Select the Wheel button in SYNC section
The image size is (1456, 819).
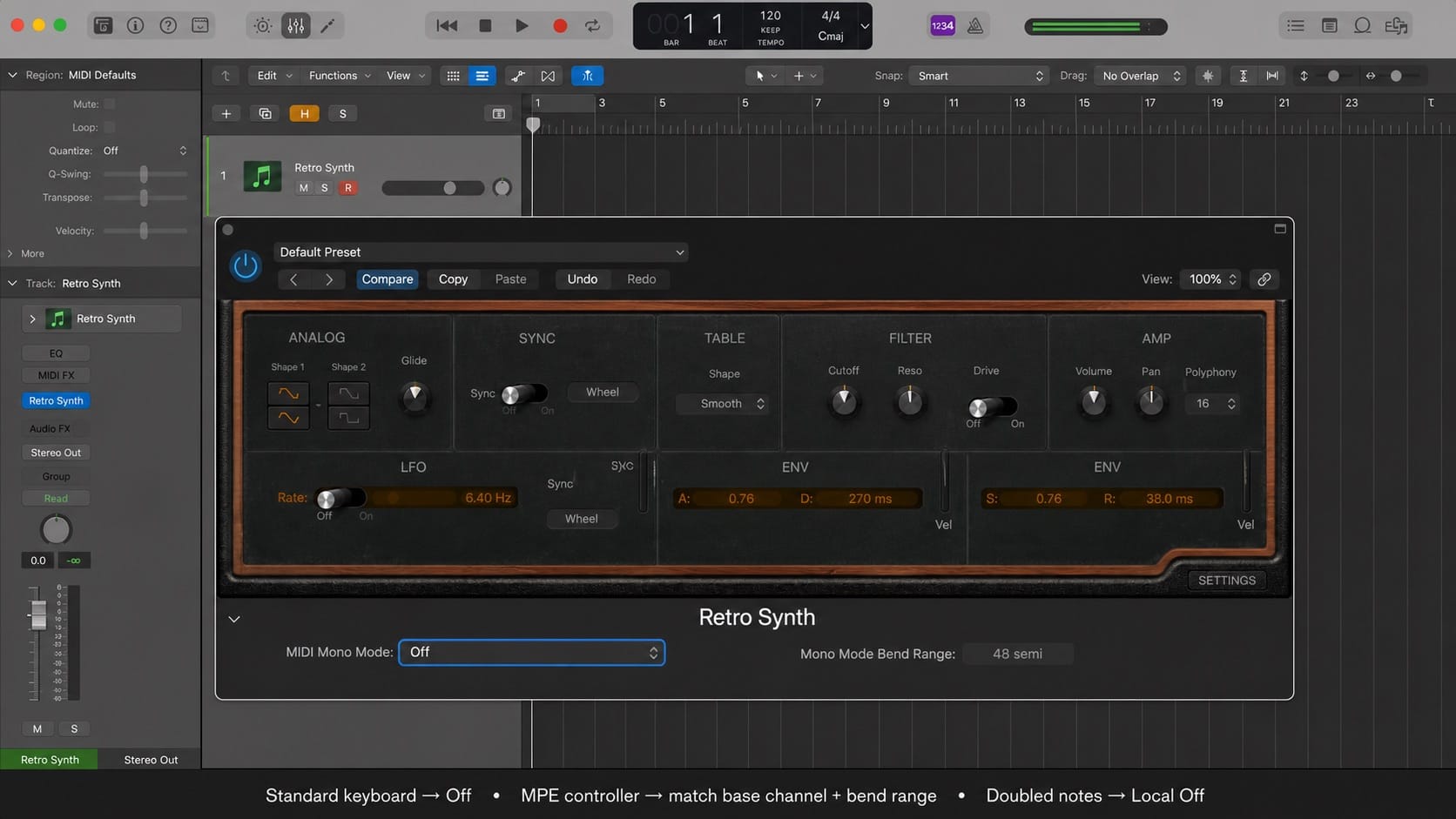tap(602, 393)
